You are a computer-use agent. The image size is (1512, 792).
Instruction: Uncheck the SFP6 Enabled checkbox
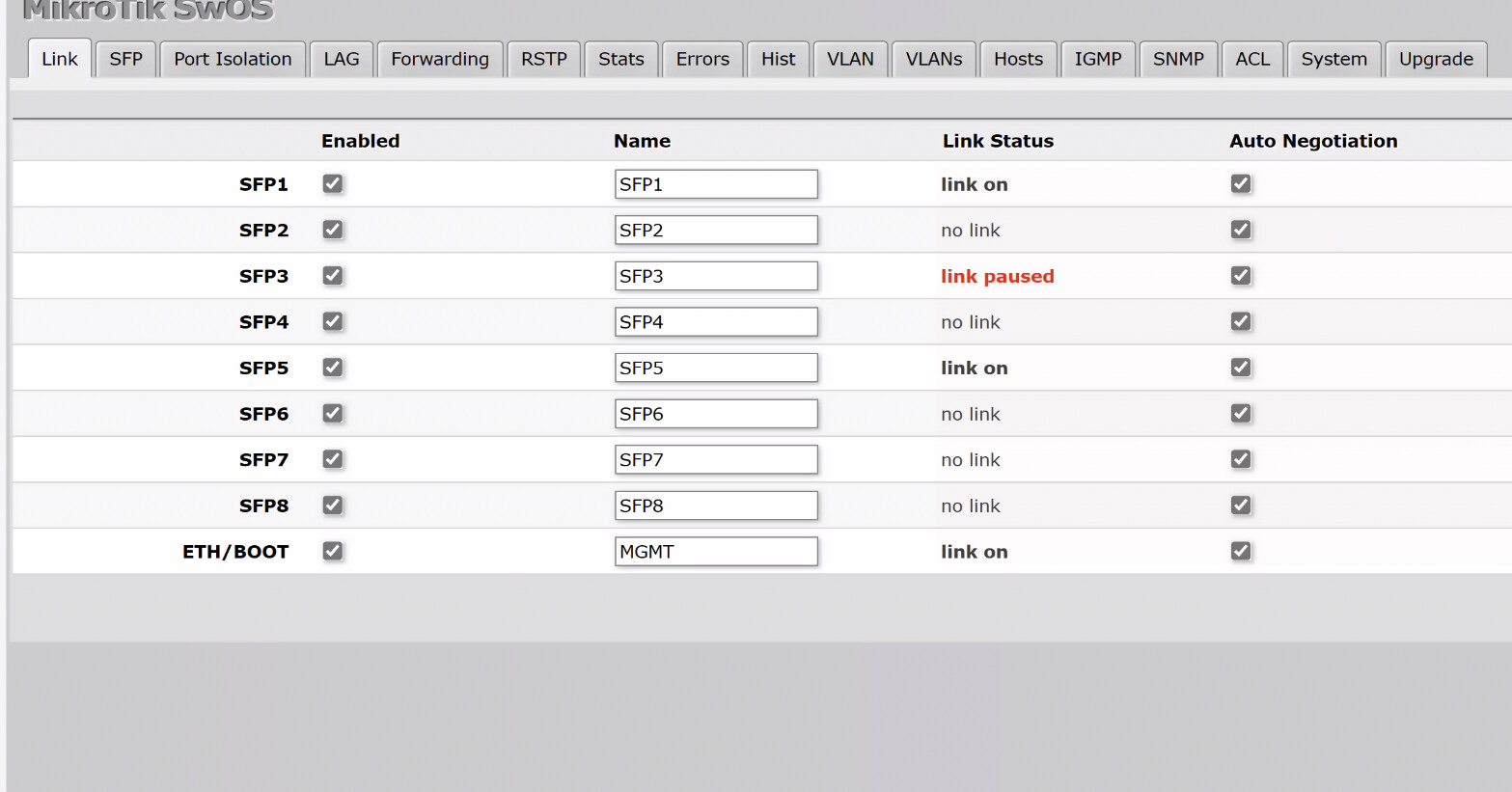(x=333, y=413)
